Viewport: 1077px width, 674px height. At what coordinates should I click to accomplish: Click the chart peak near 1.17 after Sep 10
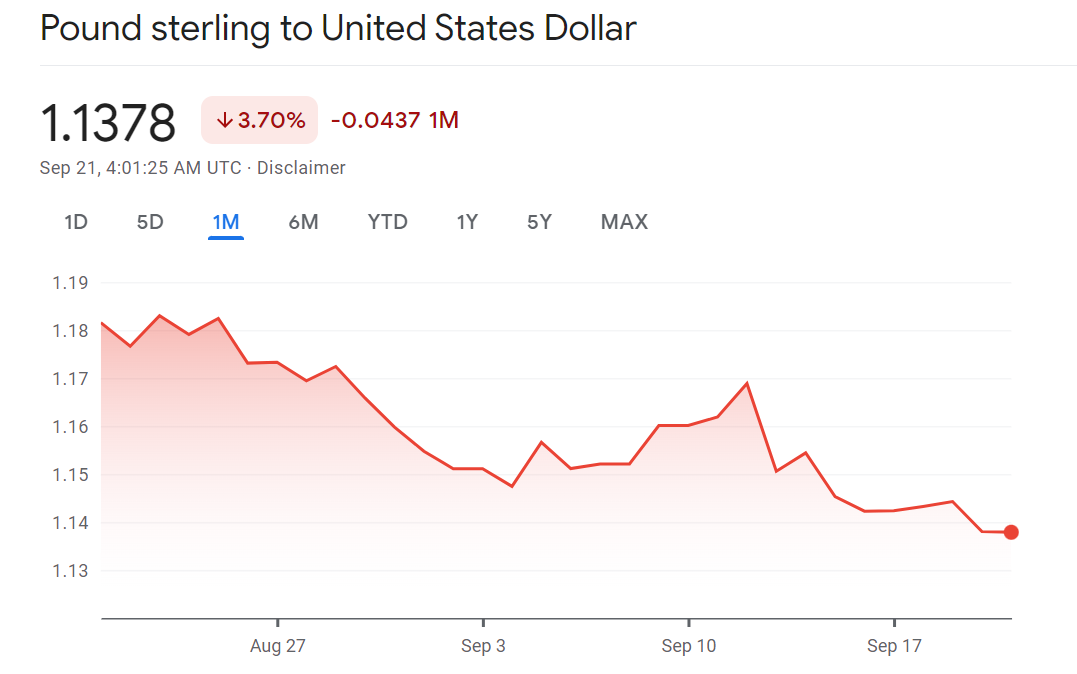click(x=747, y=383)
